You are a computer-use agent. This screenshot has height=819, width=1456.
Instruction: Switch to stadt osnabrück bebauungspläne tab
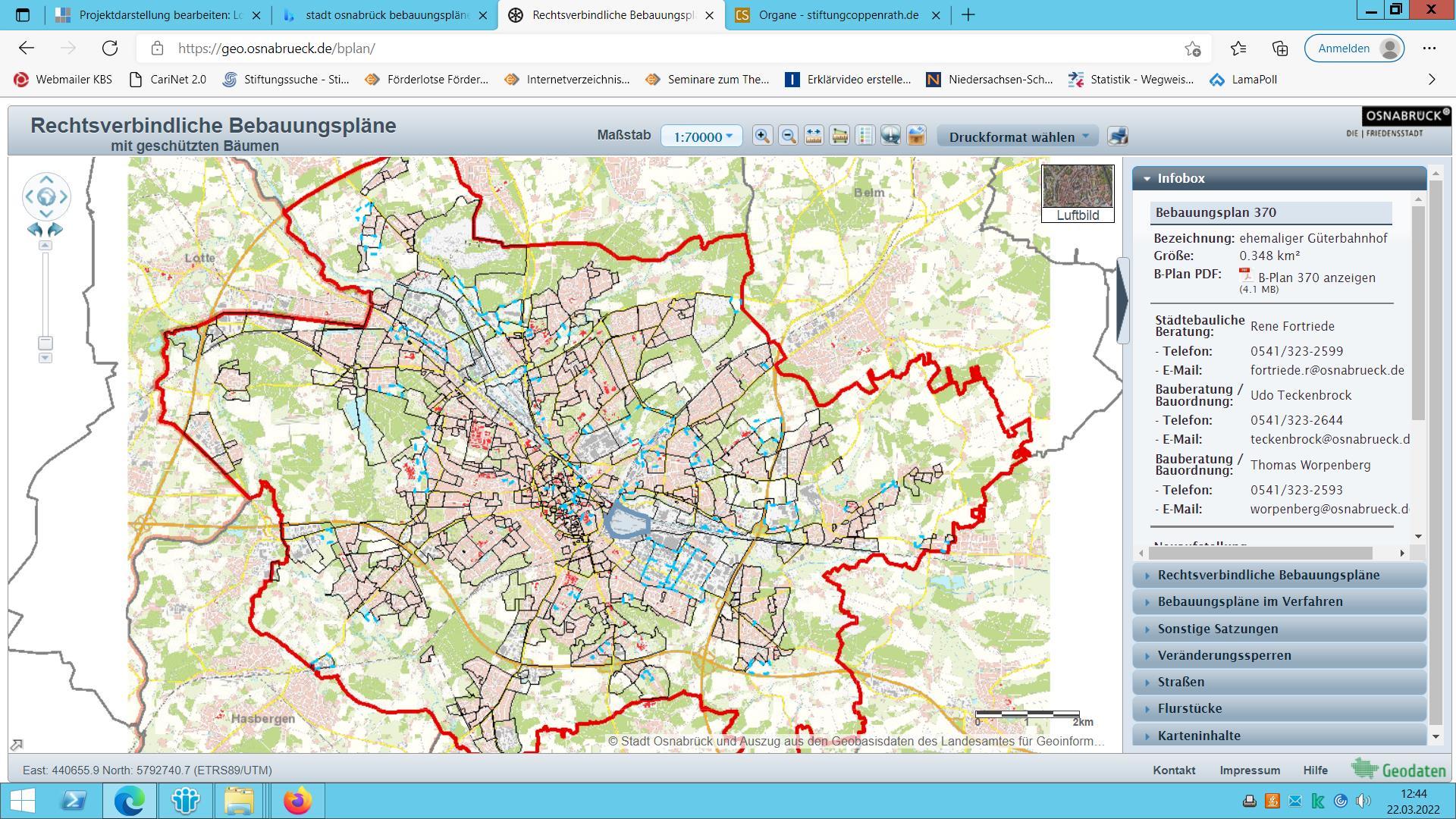click(386, 15)
